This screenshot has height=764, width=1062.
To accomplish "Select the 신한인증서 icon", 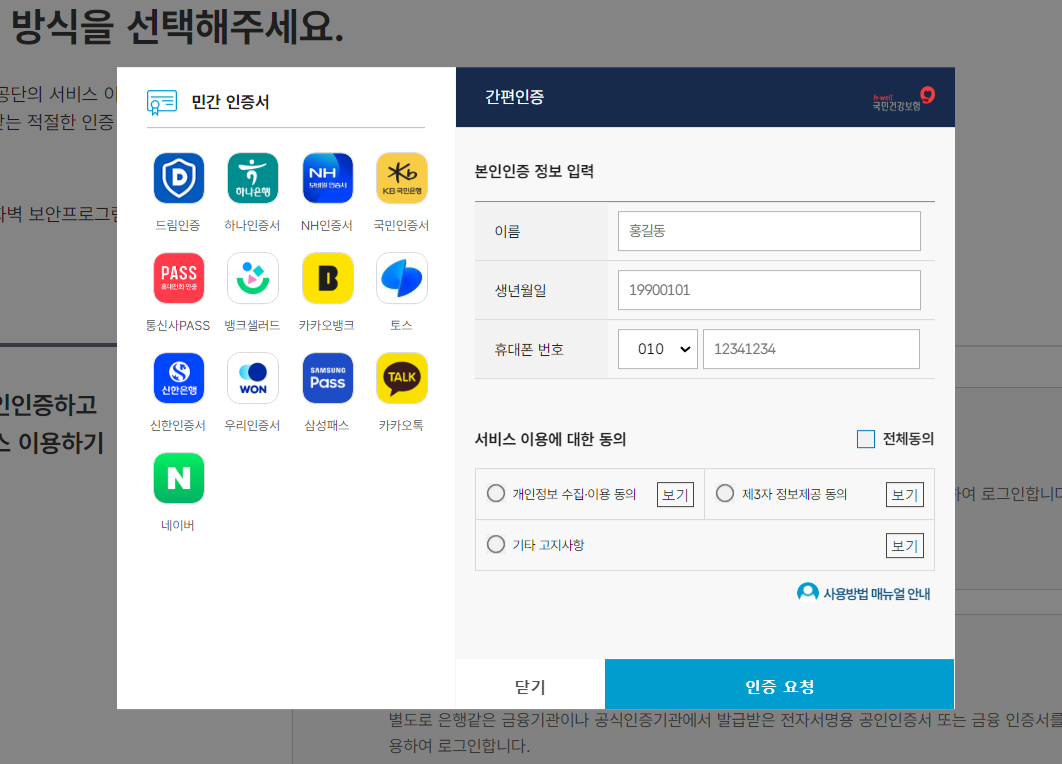I will 179,378.
